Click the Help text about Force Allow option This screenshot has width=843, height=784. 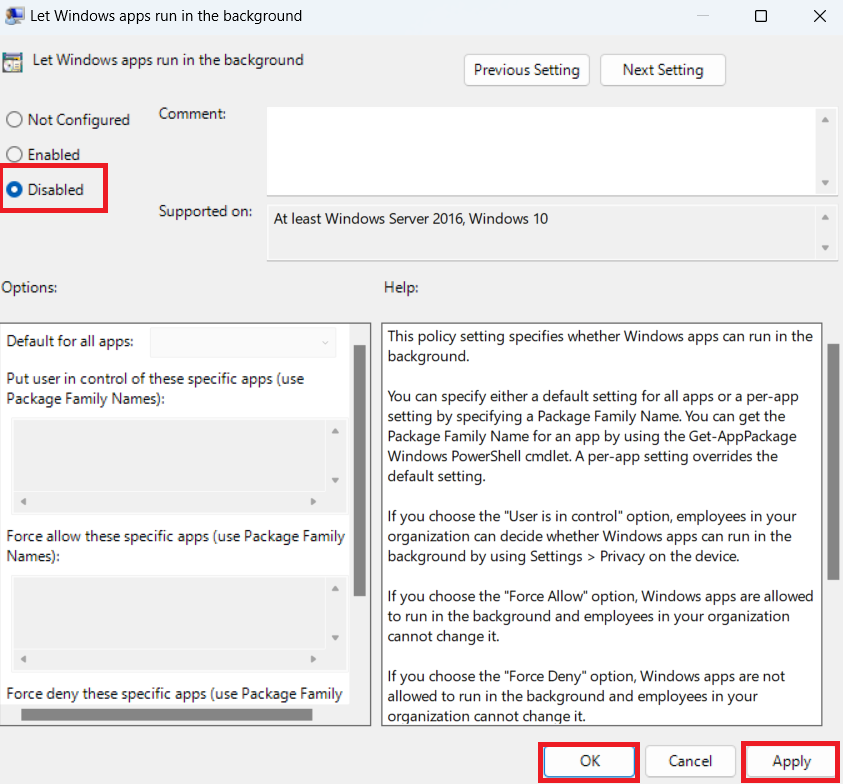pos(600,616)
